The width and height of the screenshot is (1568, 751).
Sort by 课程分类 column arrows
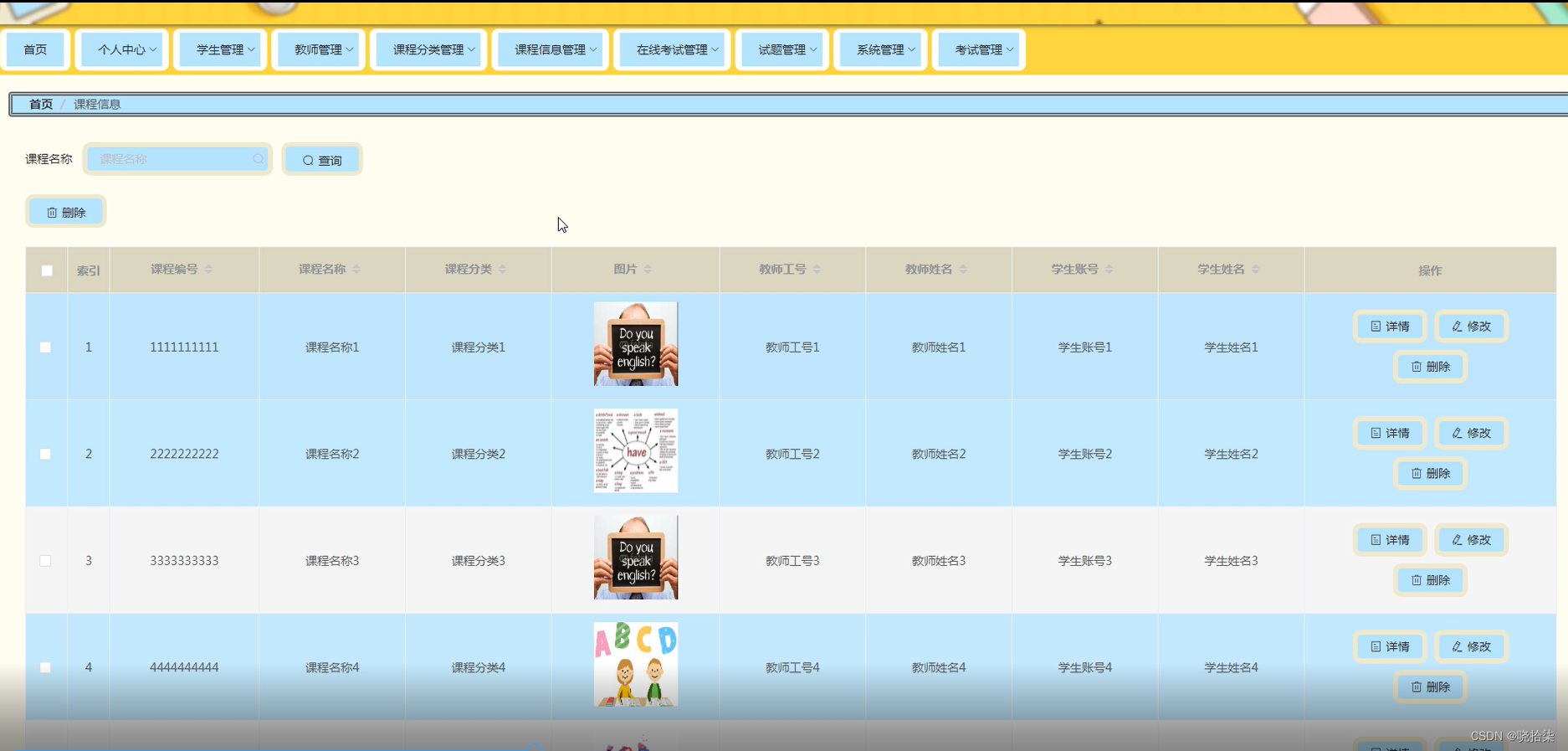[x=503, y=269]
